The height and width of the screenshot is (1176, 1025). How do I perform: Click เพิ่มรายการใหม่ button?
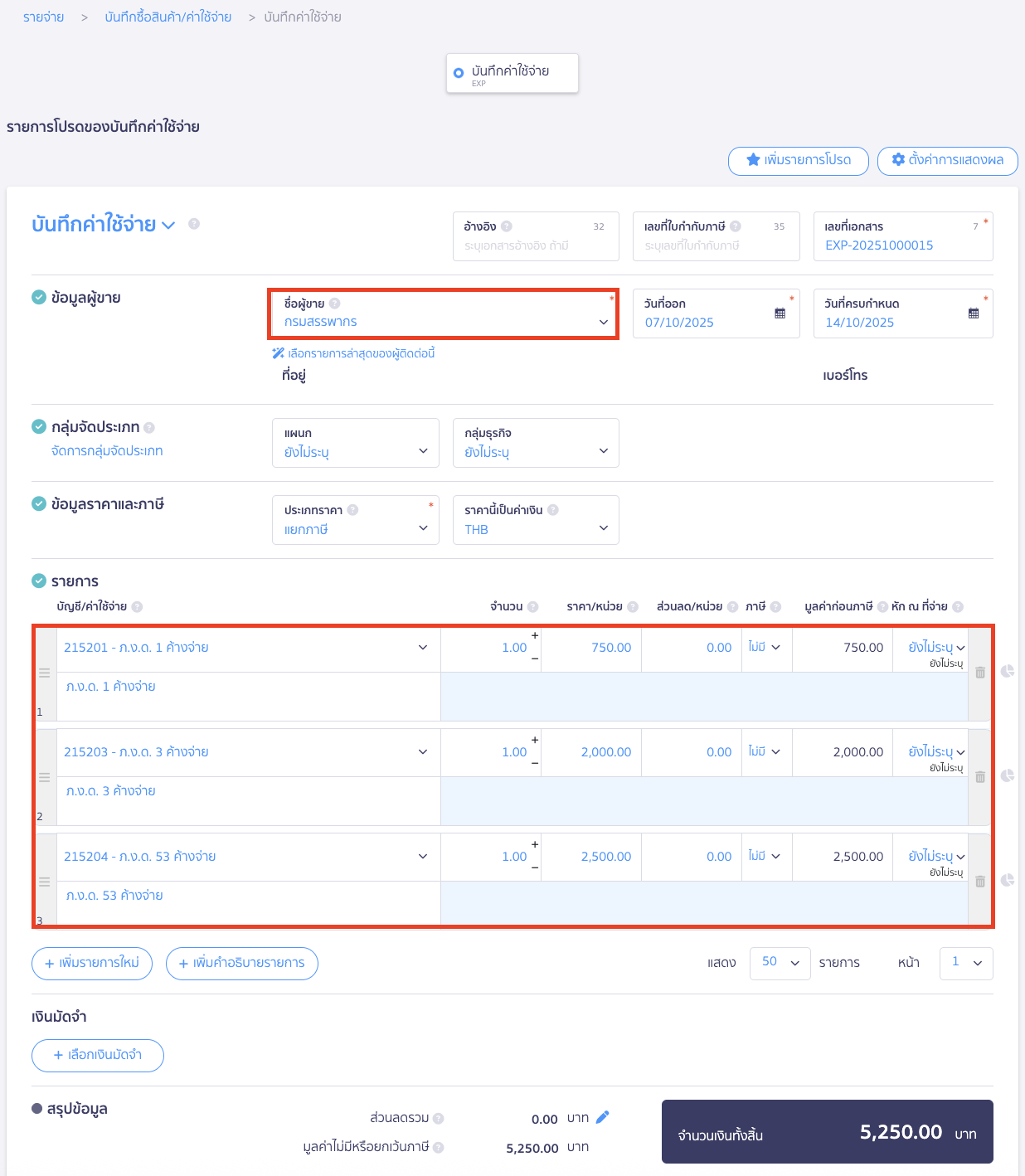[x=92, y=963]
